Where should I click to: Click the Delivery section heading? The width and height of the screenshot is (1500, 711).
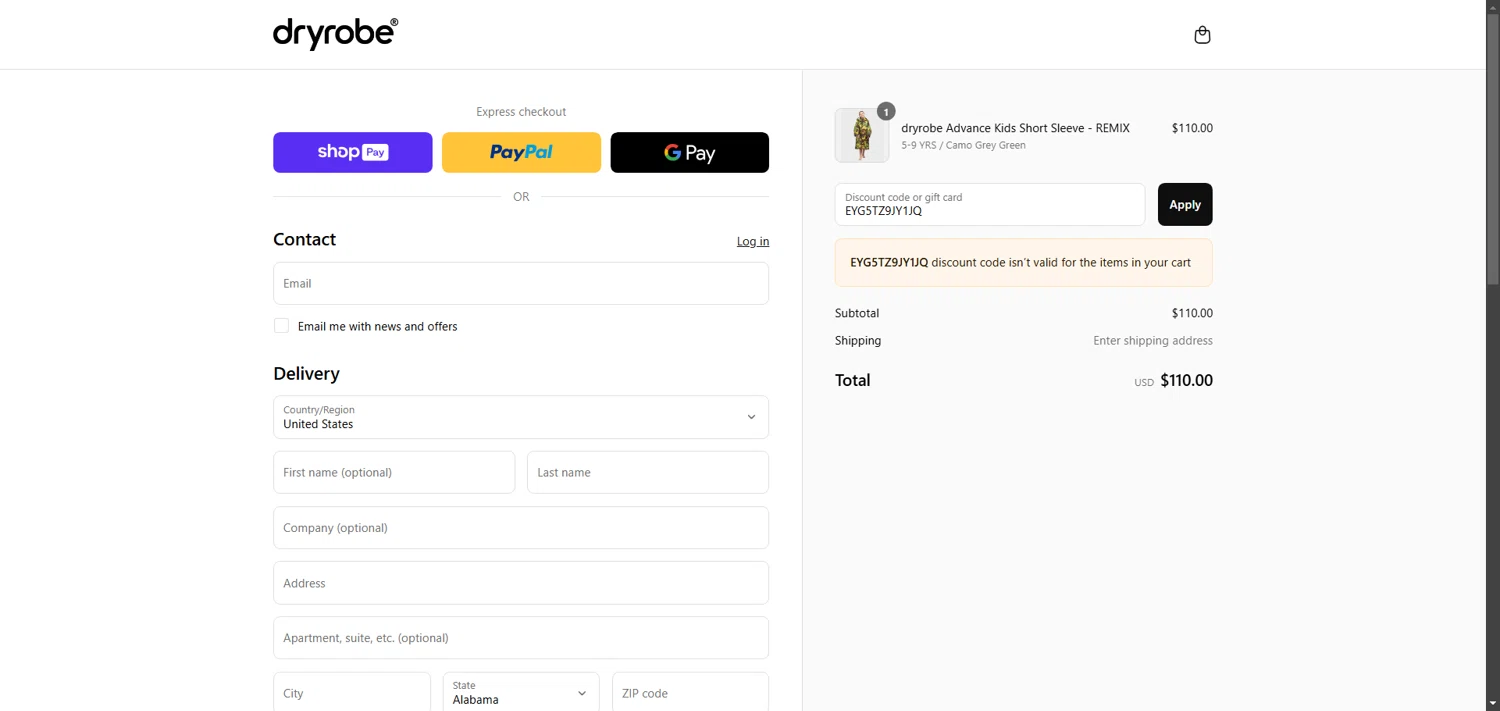pyautogui.click(x=306, y=373)
